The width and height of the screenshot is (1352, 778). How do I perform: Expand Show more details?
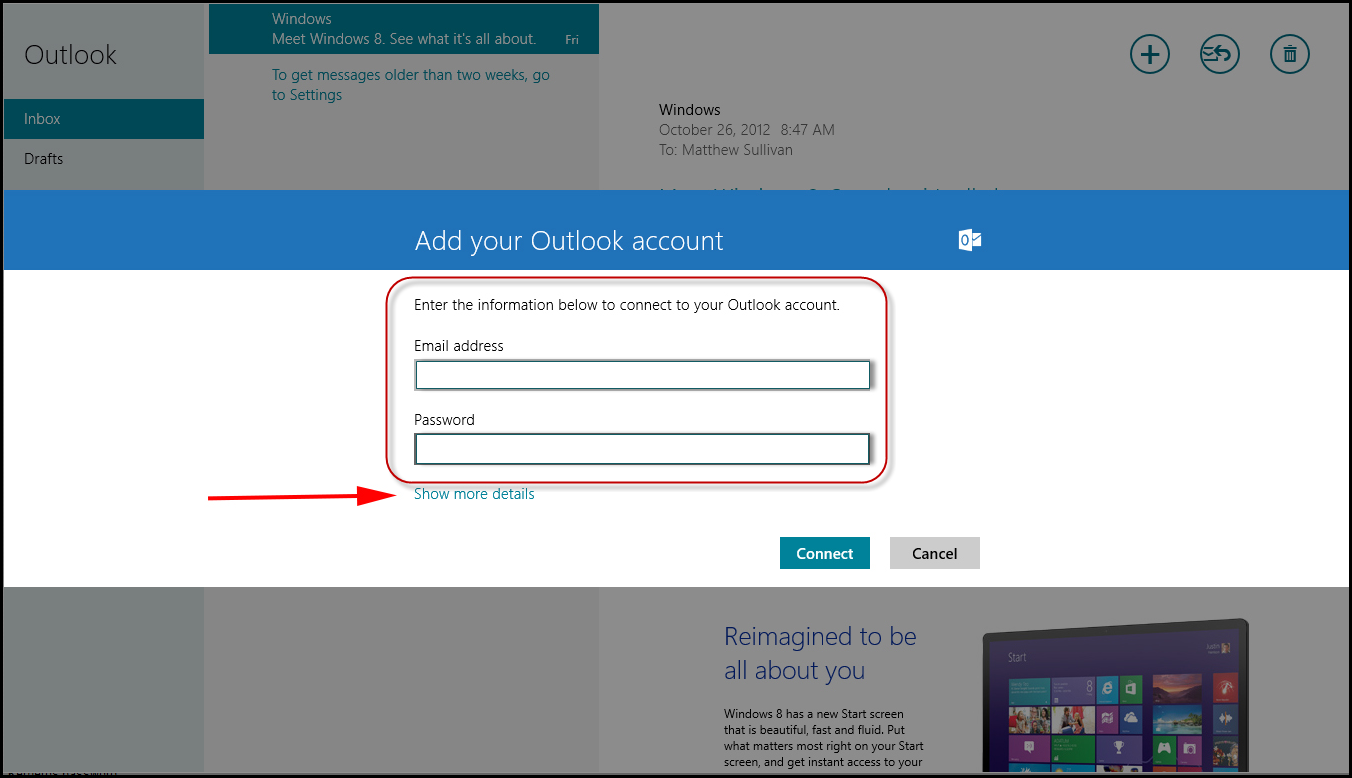(474, 494)
